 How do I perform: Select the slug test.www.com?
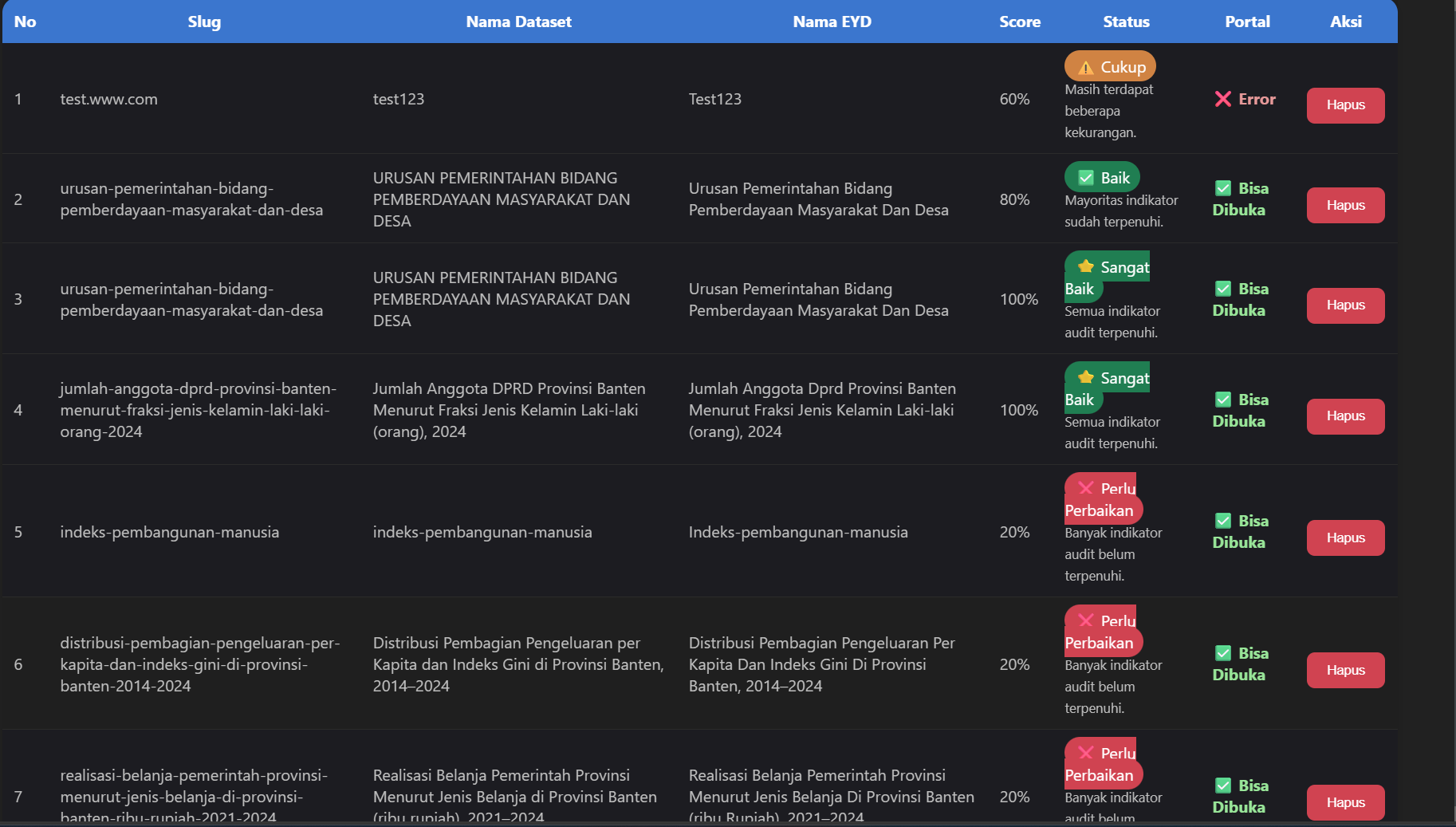pos(108,99)
